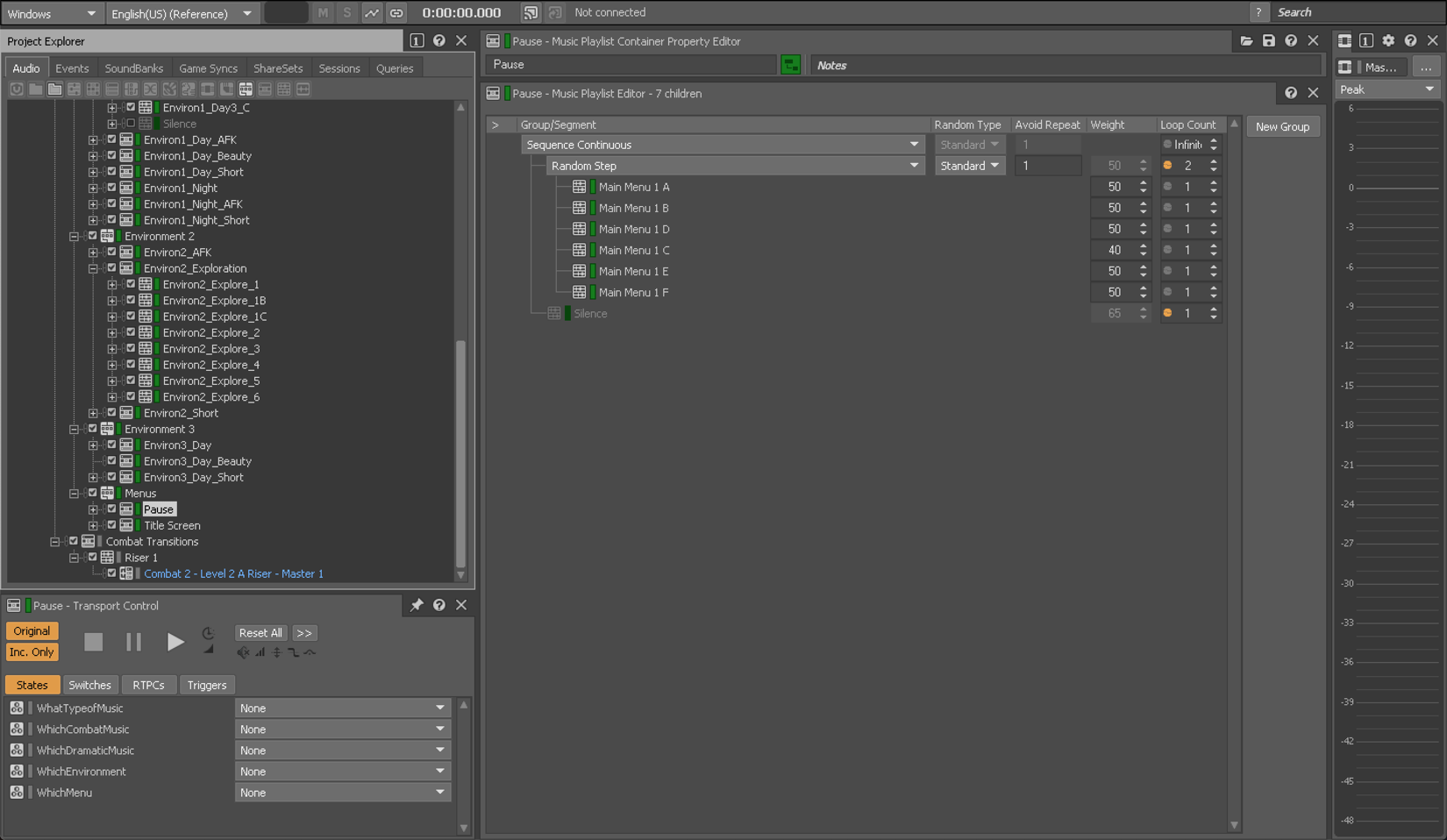Click the graph line icon in top toolbar

pyautogui.click(x=372, y=13)
